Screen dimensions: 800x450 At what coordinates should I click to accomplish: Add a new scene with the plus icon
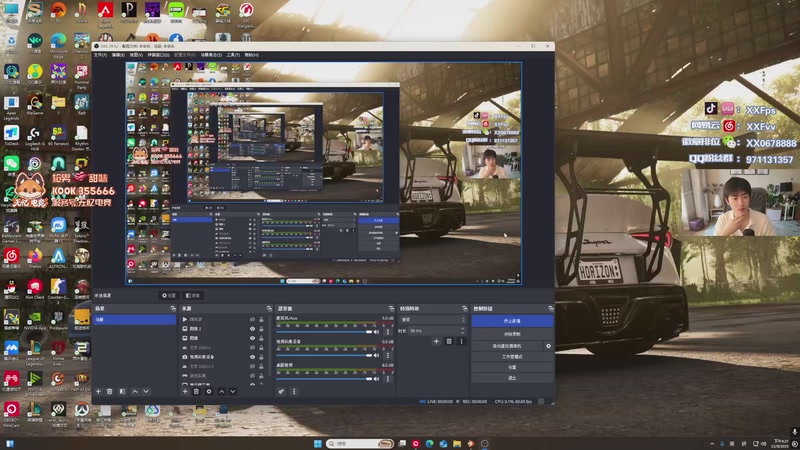pos(98,391)
